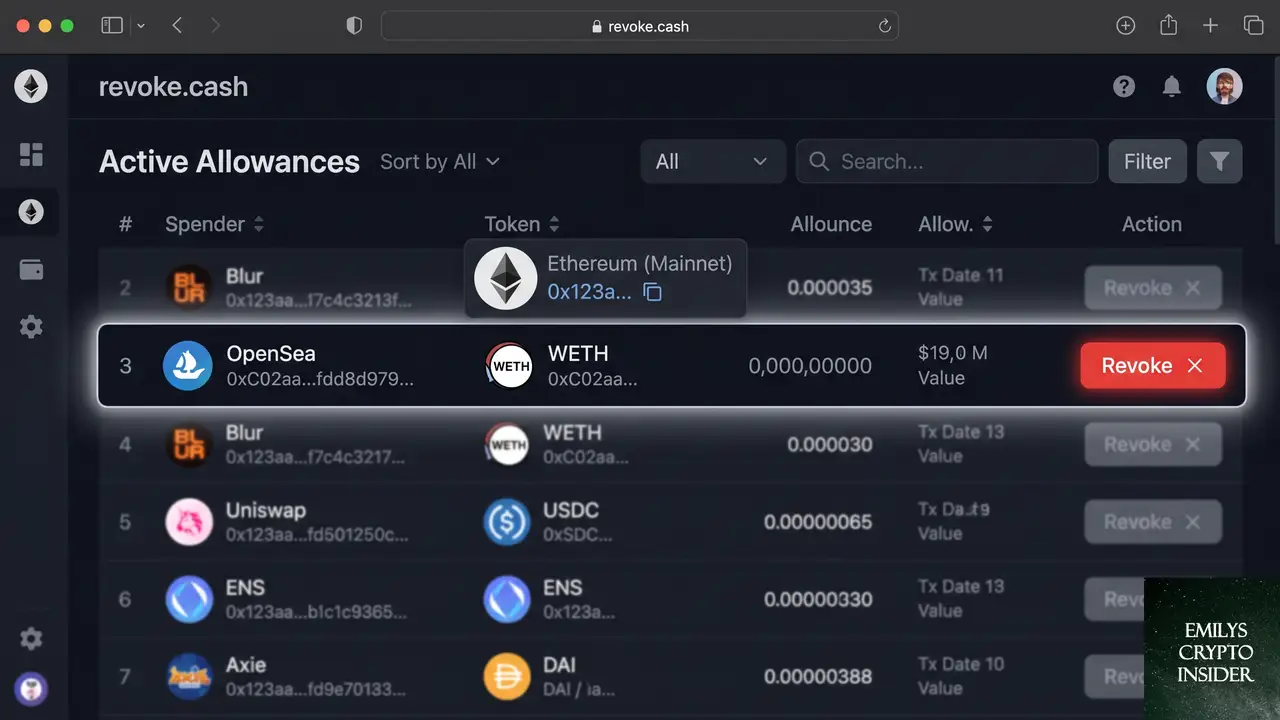Toggle the Safari sidebar button
Screen dimensions: 1280x720
point(112,26)
